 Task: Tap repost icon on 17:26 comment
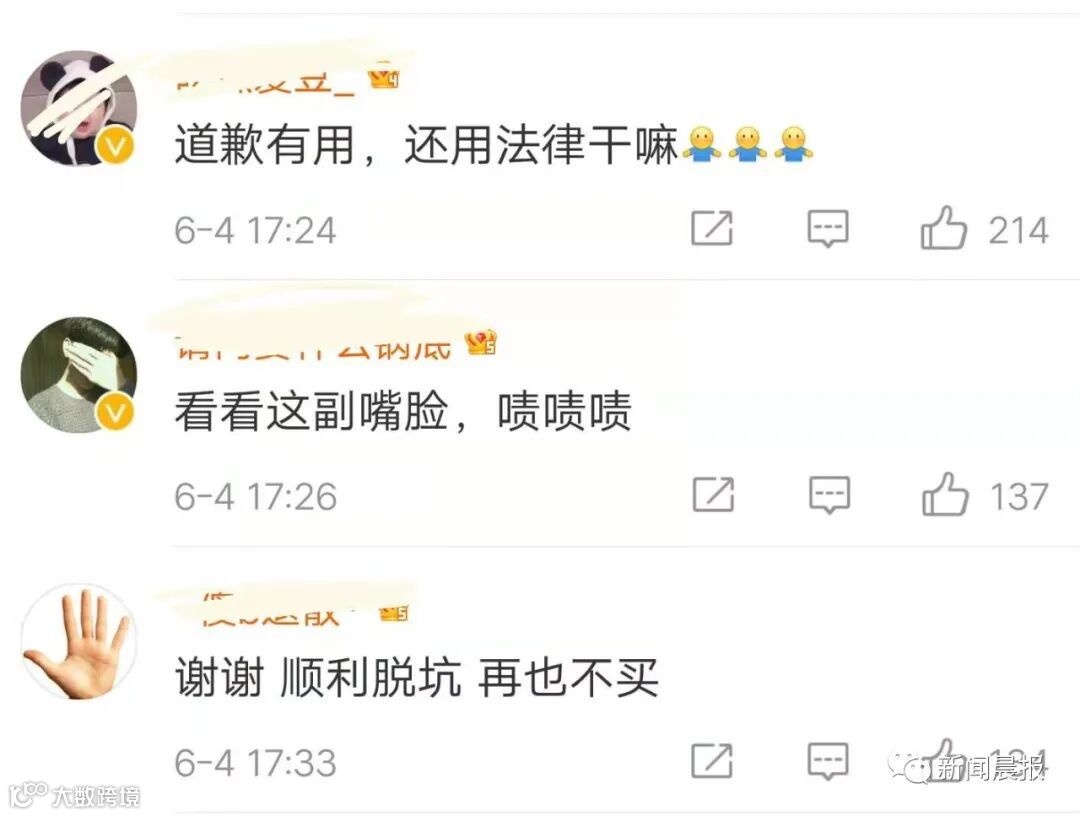(714, 494)
